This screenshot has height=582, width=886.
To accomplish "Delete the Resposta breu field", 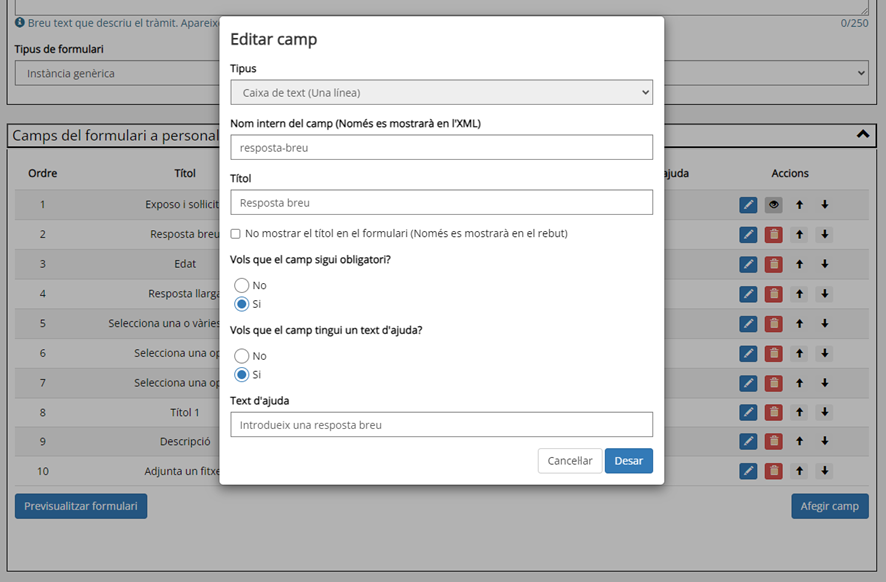I will [773, 234].
